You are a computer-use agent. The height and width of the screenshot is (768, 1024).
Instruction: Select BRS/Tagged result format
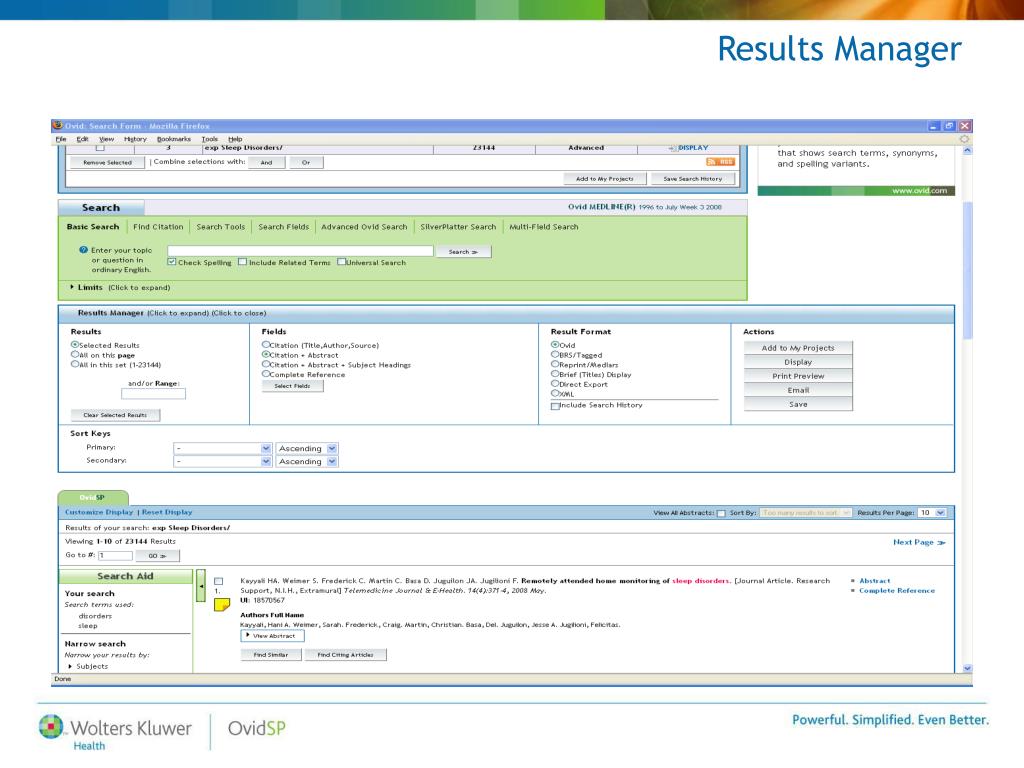tap(555, 355)
